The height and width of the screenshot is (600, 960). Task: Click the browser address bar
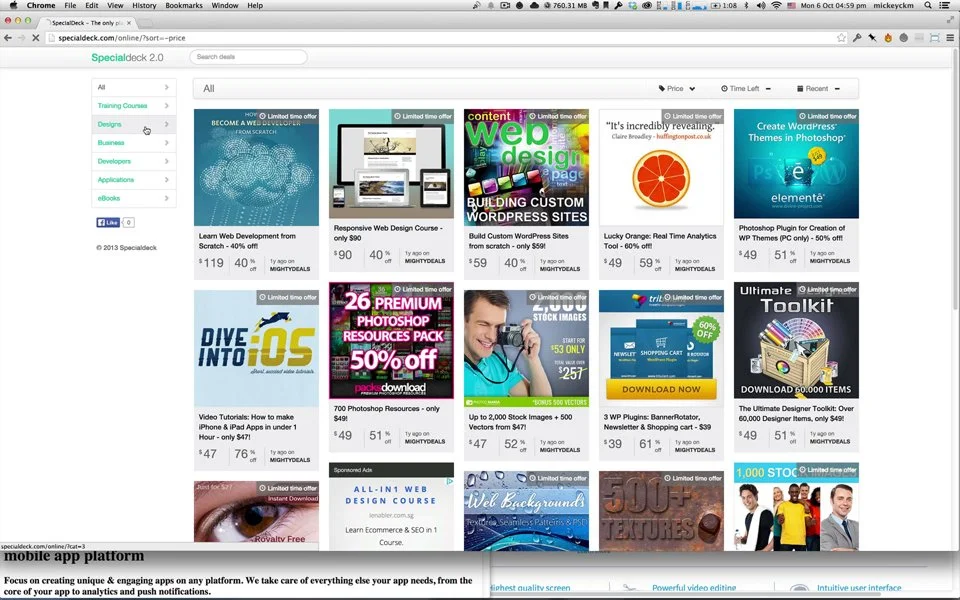(x=441, y=38)
